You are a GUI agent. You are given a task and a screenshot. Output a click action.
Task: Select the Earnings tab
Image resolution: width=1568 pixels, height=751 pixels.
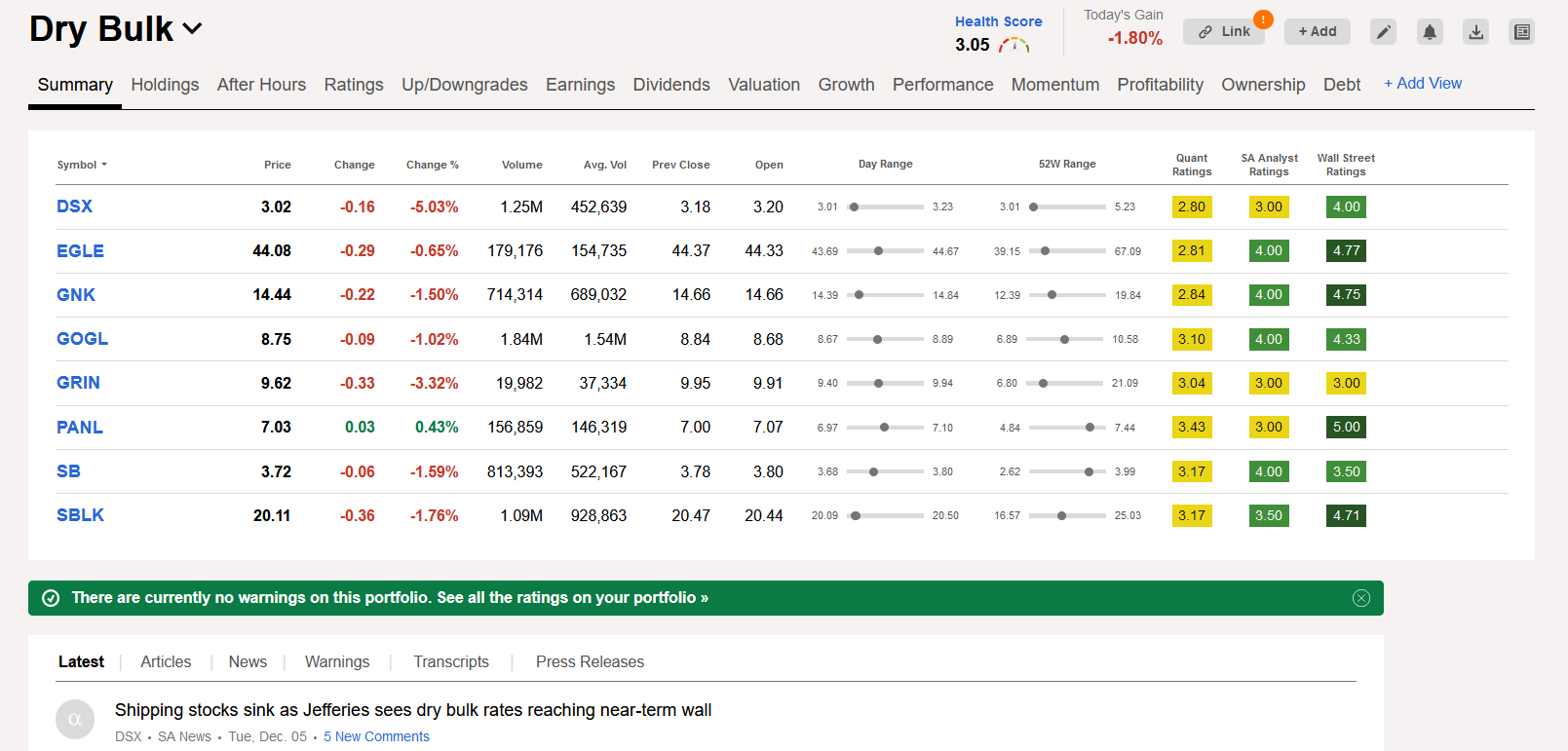[581, 85]
